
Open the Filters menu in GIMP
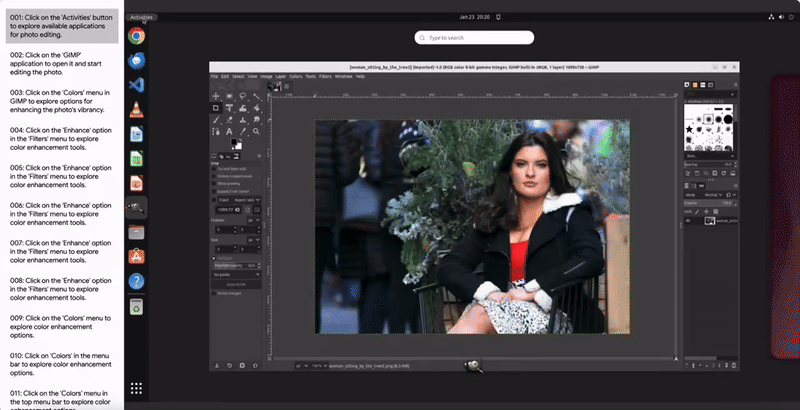(x=326, y=76)
